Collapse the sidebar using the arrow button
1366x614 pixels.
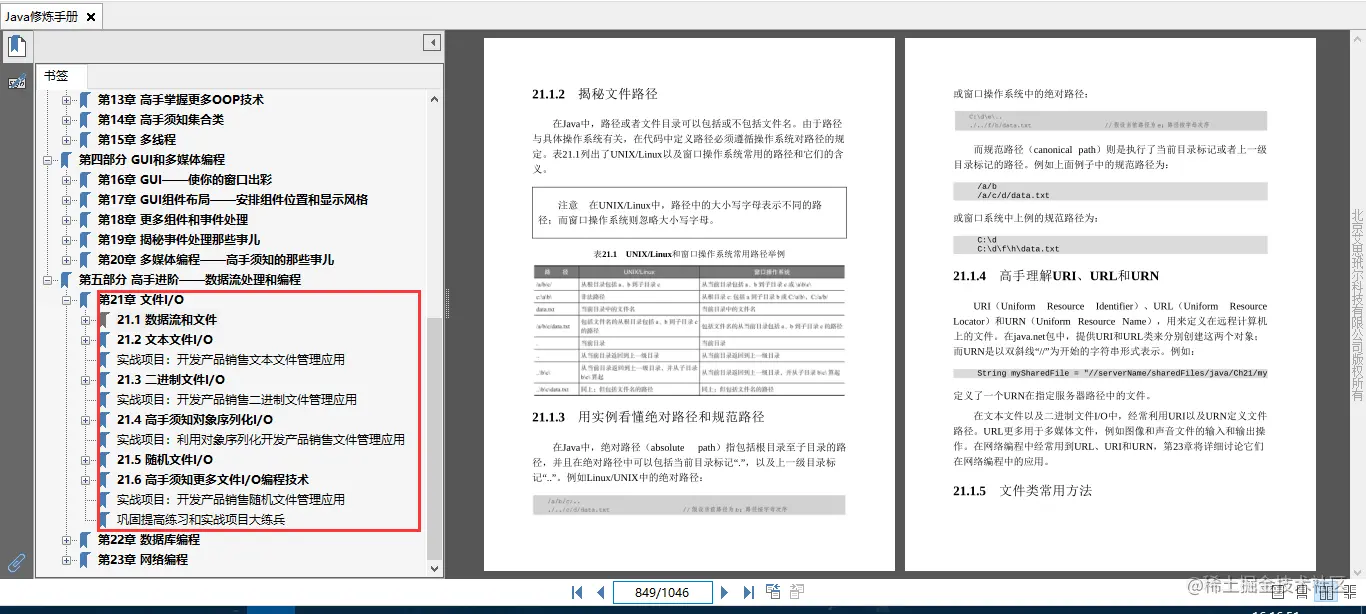431,41
